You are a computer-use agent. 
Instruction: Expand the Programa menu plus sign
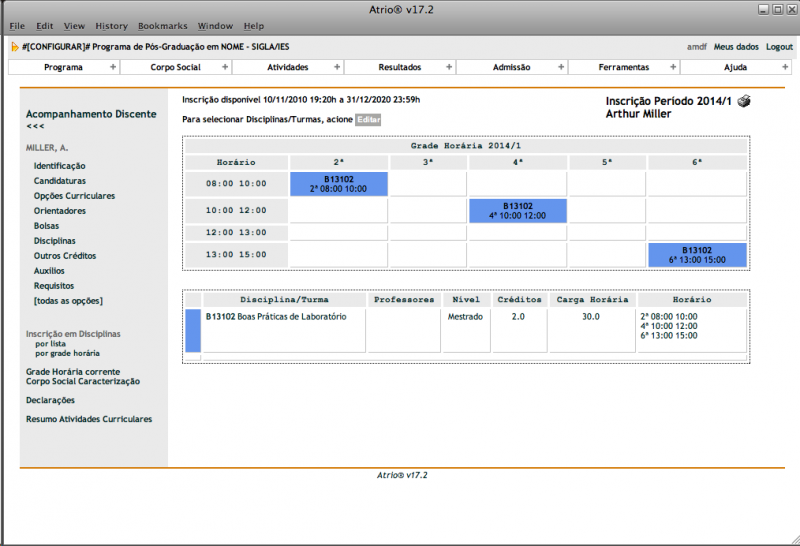(113, 67)
